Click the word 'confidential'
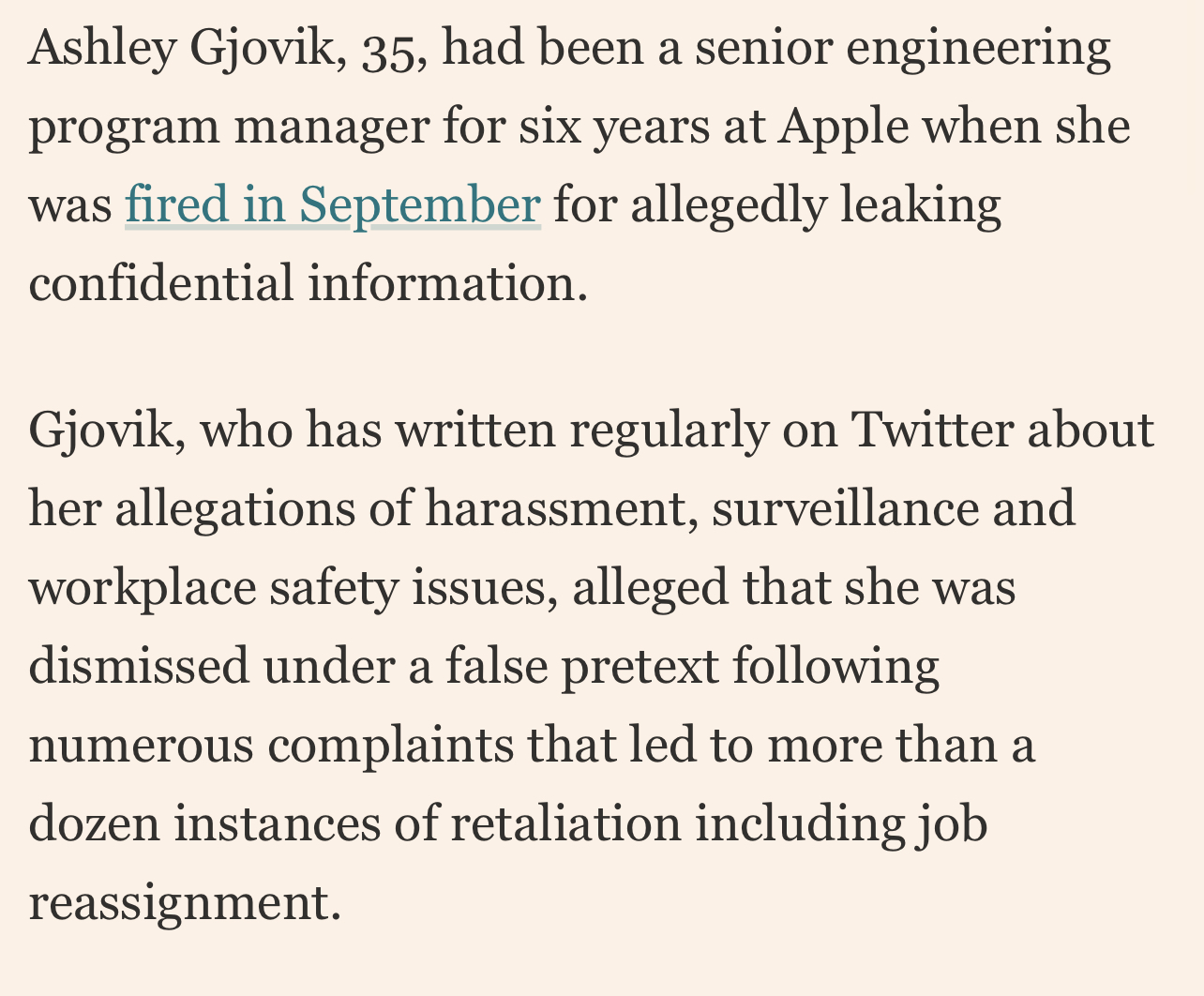1204x996 pixels. point(161,282)
